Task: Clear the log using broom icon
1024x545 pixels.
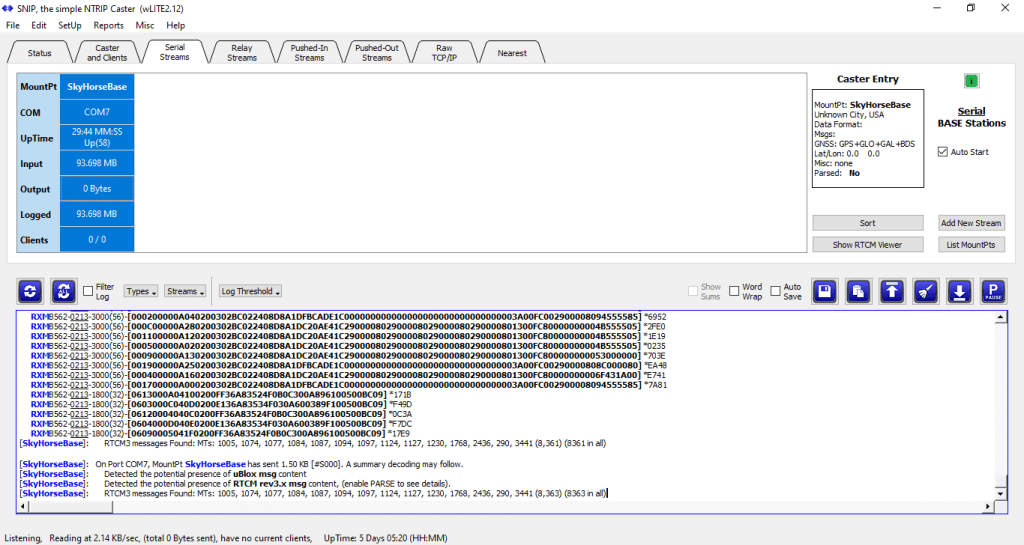Action: (926, 291)
